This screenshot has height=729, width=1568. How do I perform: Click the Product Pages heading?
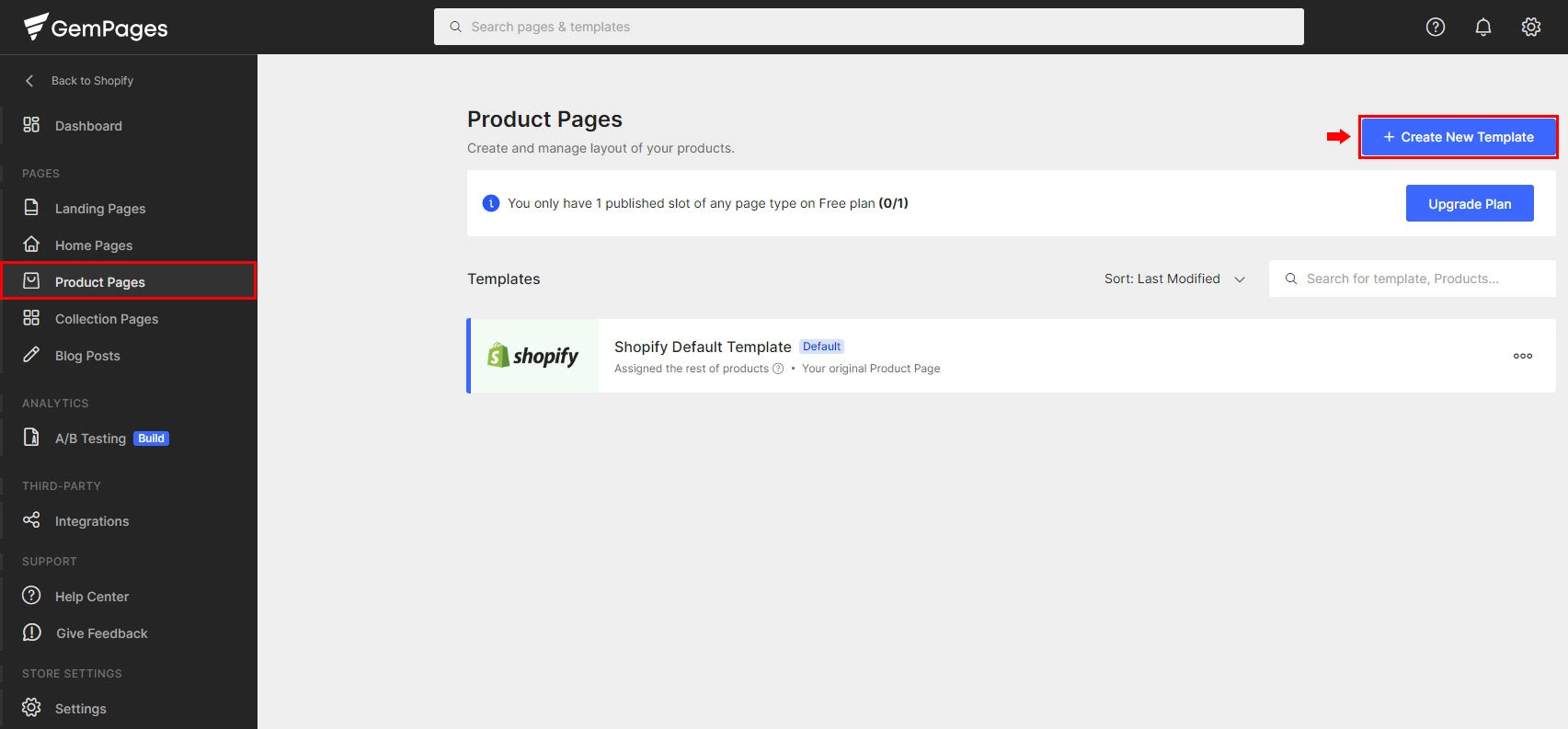tap(544, 120)
